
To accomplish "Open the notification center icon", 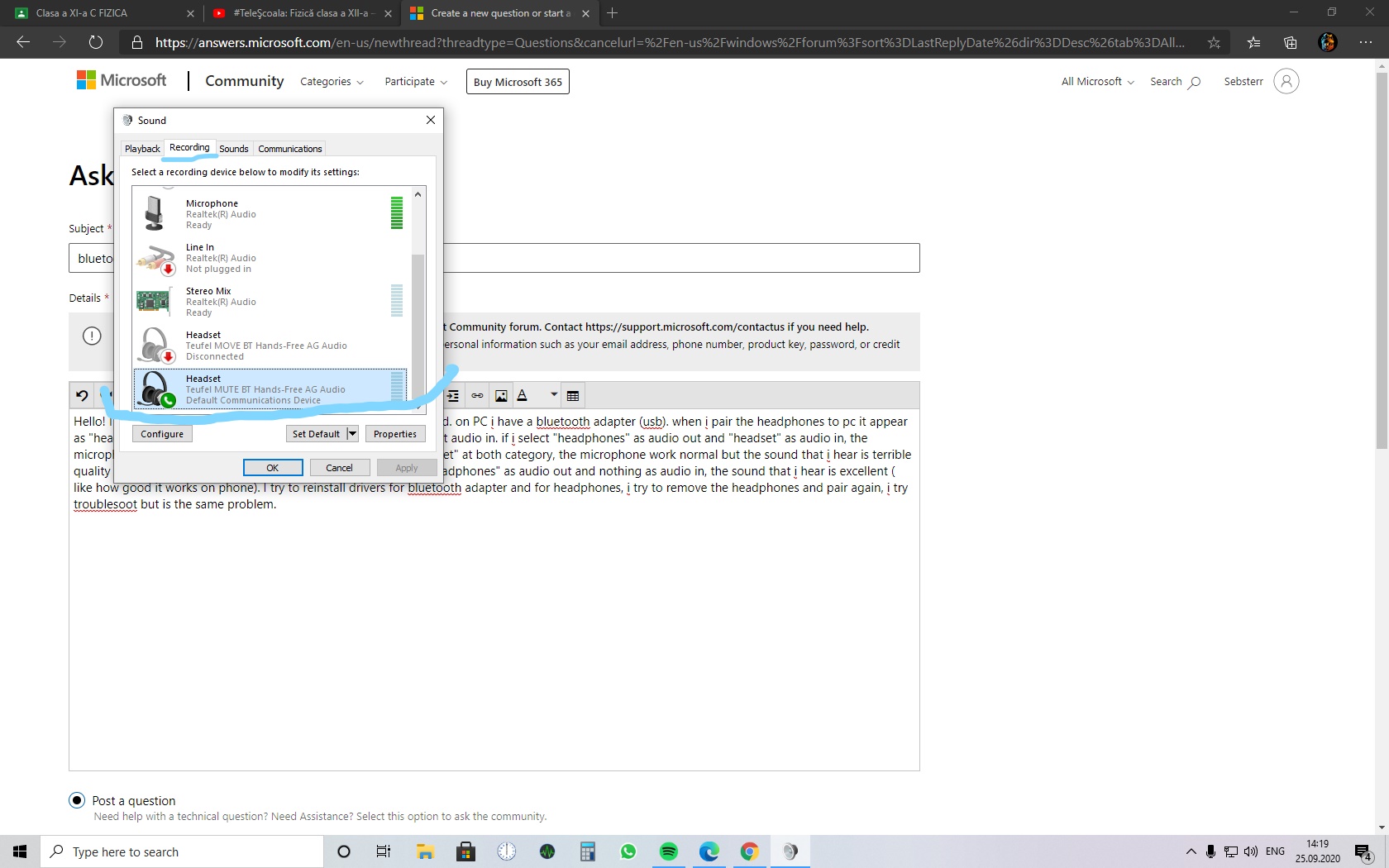I will pyautogui.click(x=1363, y=851).
